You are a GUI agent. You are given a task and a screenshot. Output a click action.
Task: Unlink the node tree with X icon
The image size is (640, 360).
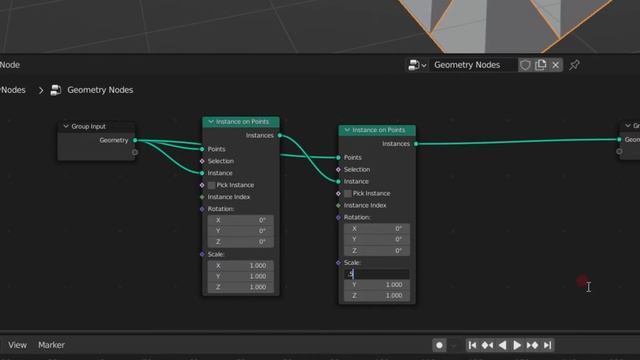coord(556,65)
